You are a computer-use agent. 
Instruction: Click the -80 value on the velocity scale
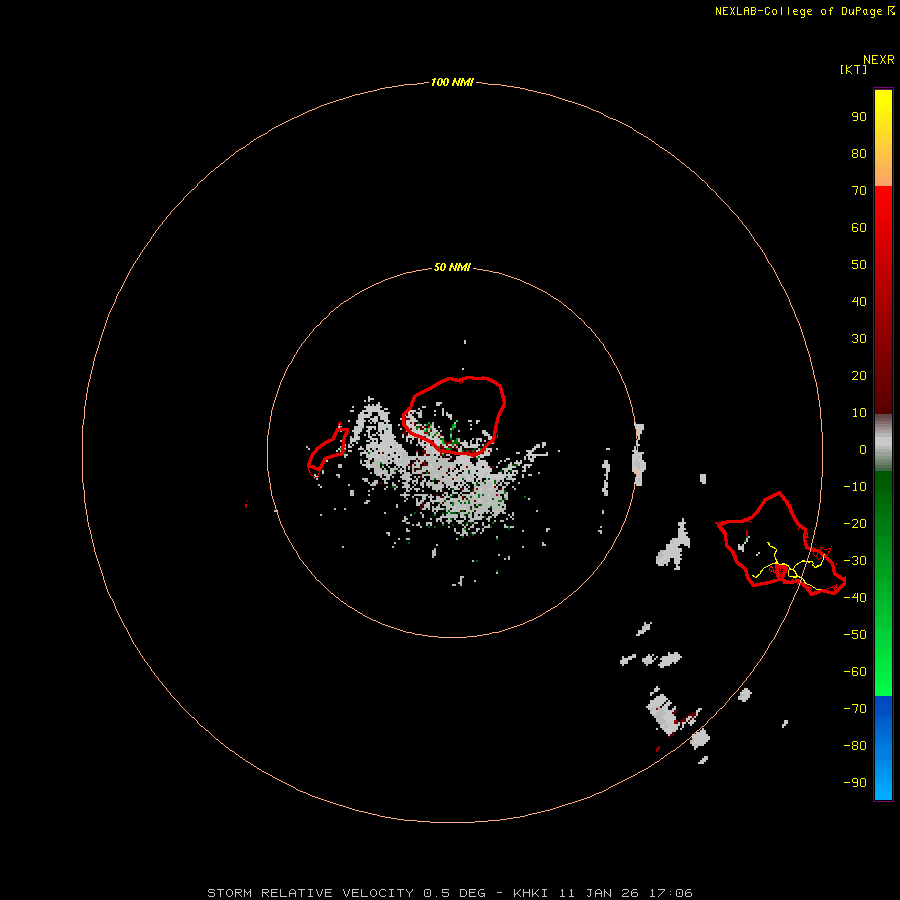(855, 746)
